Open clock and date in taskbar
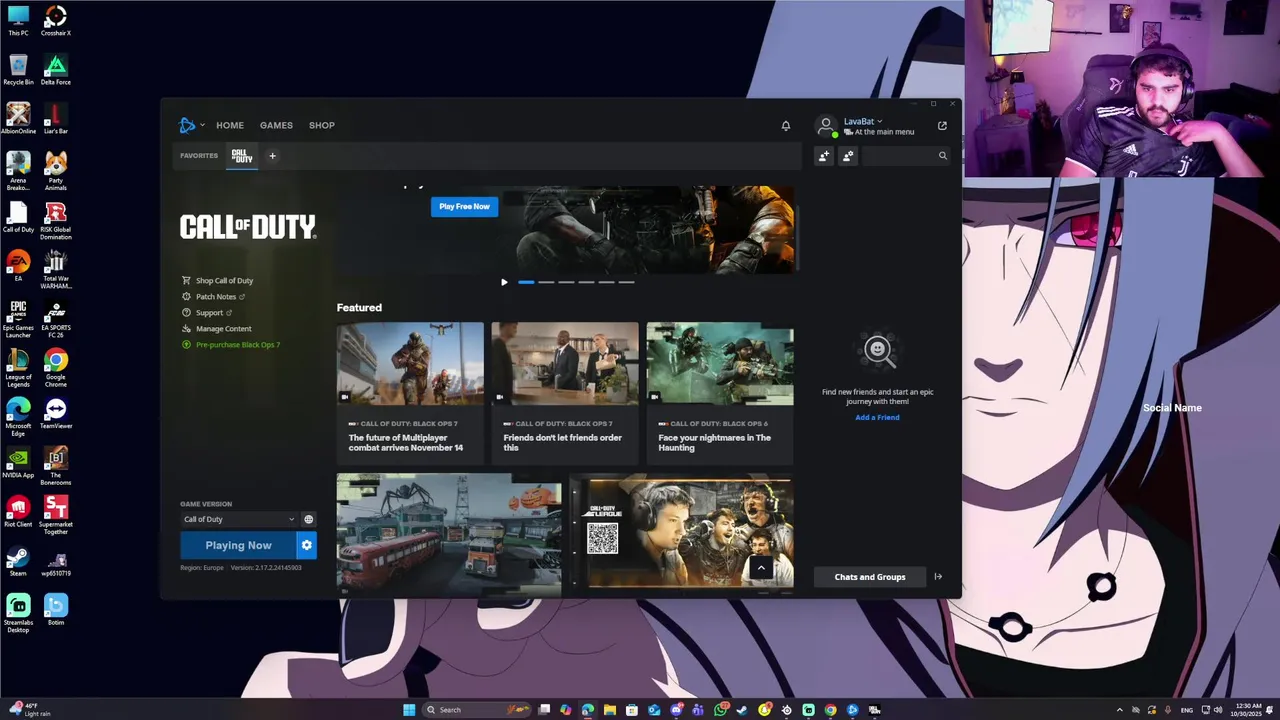The height and width of the screenshot is (720, 1280). coord(1248,710)
